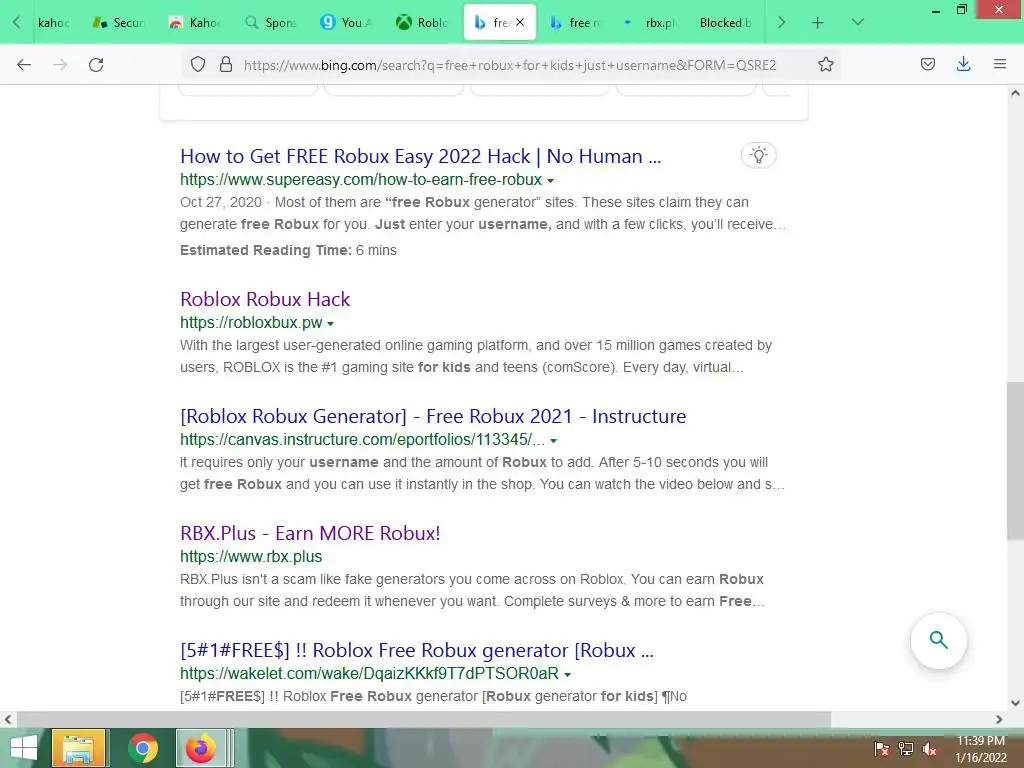The image size is (1024, 768).
Task: Click the vertical scrollbar down arrow
Action: (x=1015, y=703)
